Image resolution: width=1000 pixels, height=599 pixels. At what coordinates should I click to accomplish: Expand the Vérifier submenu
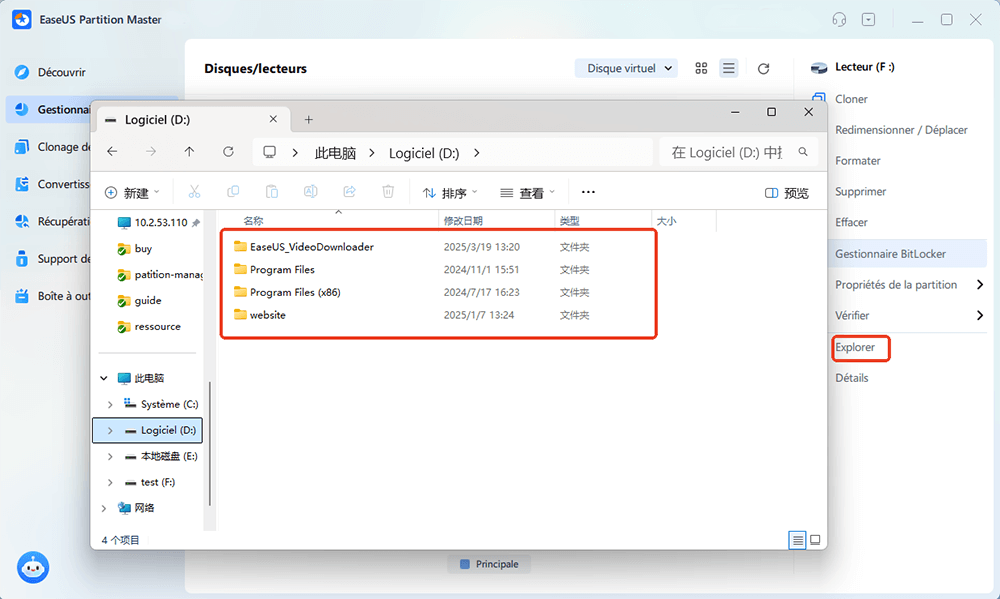tap(980, 315)
